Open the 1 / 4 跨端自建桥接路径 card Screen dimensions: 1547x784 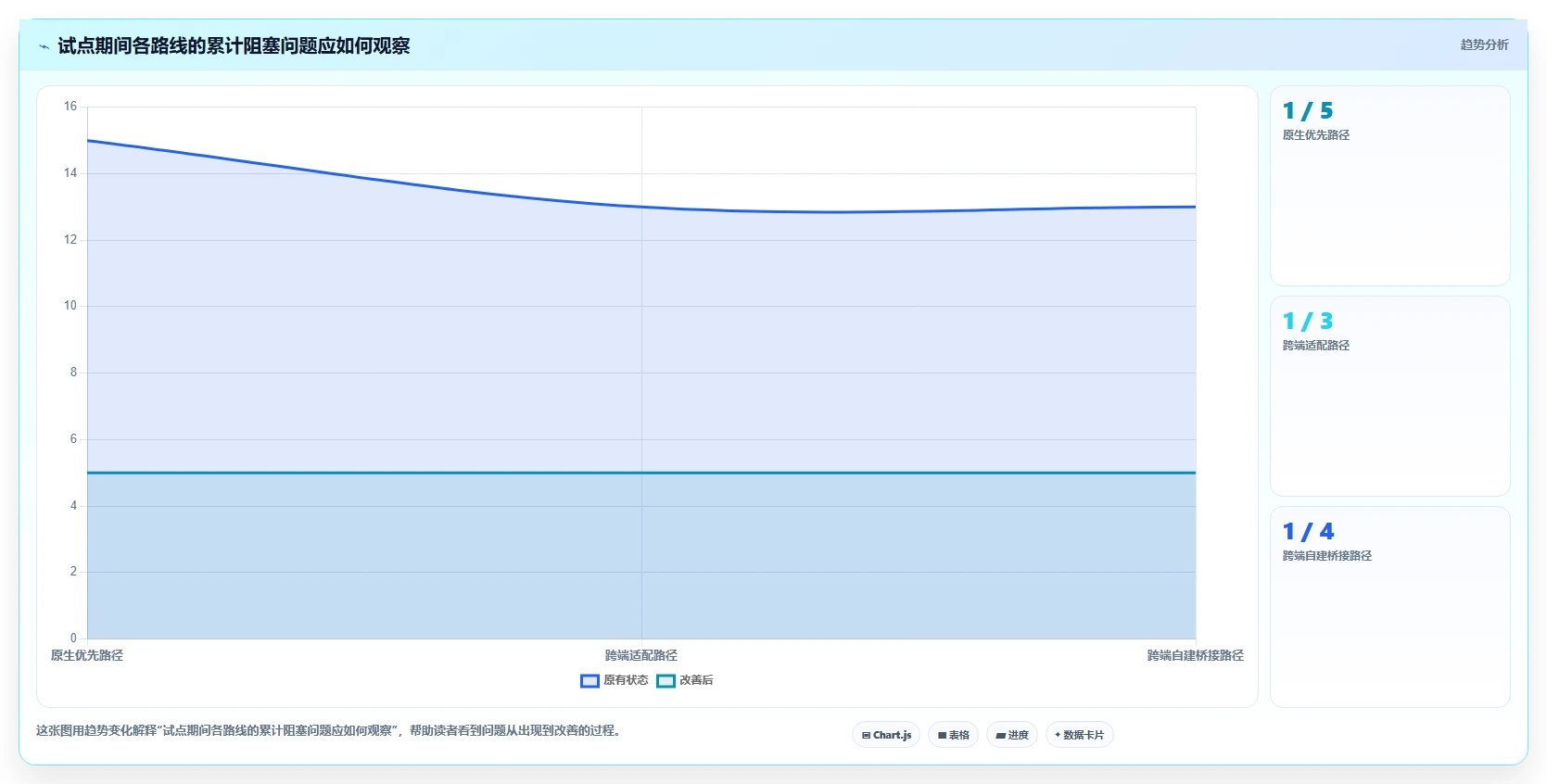pos(1389,606)
